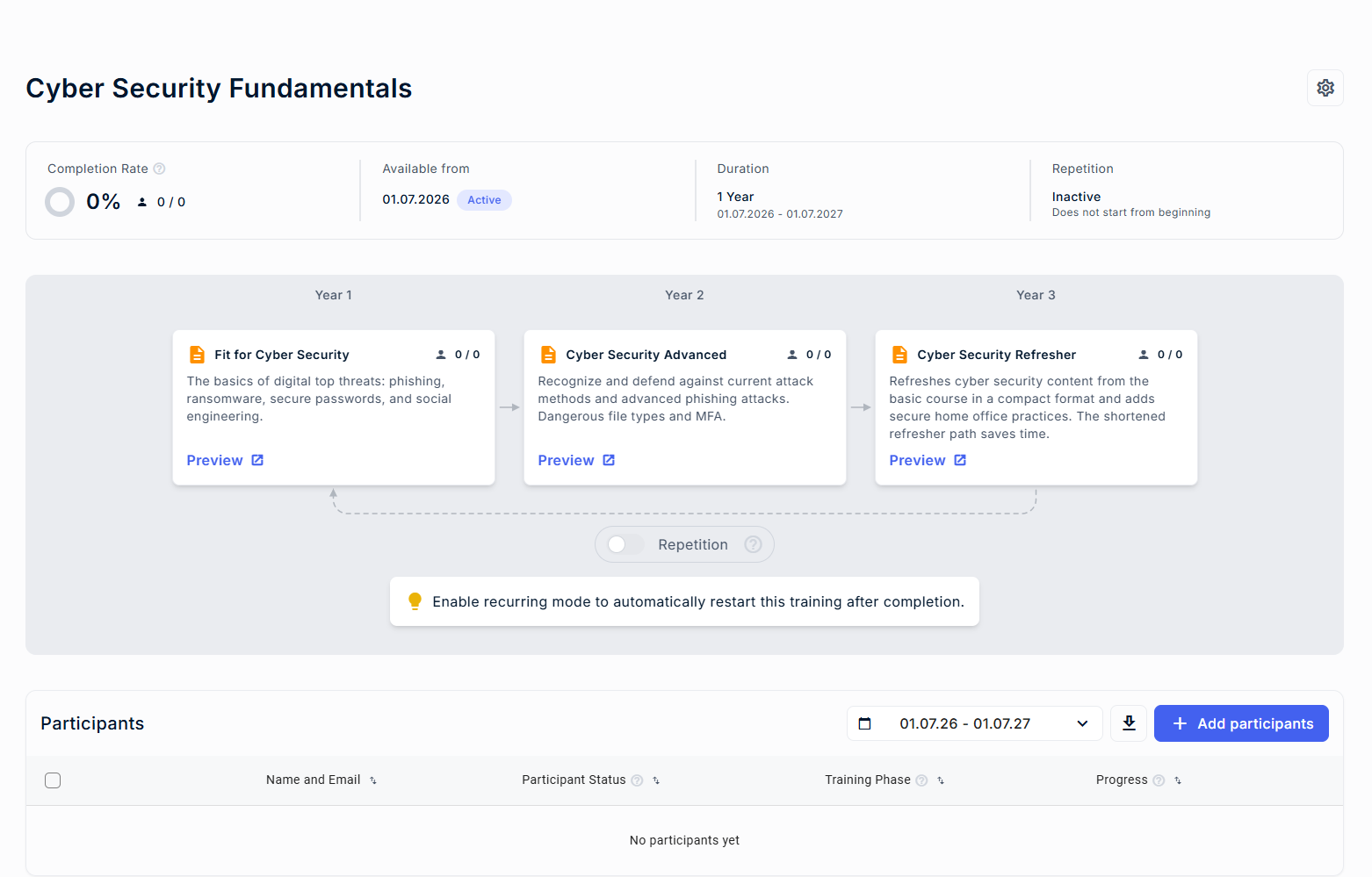Sort by Participant Status column
The width and height of the screenshot is (1372, 877).
[656, 780]
